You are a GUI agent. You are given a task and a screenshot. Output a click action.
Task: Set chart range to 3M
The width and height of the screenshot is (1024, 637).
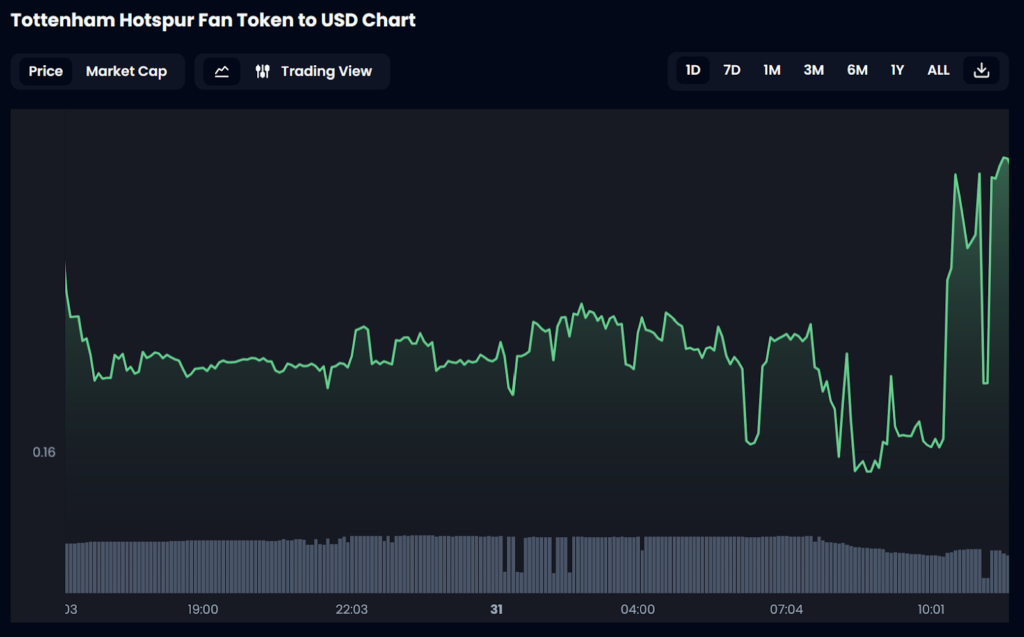(813, 70)
